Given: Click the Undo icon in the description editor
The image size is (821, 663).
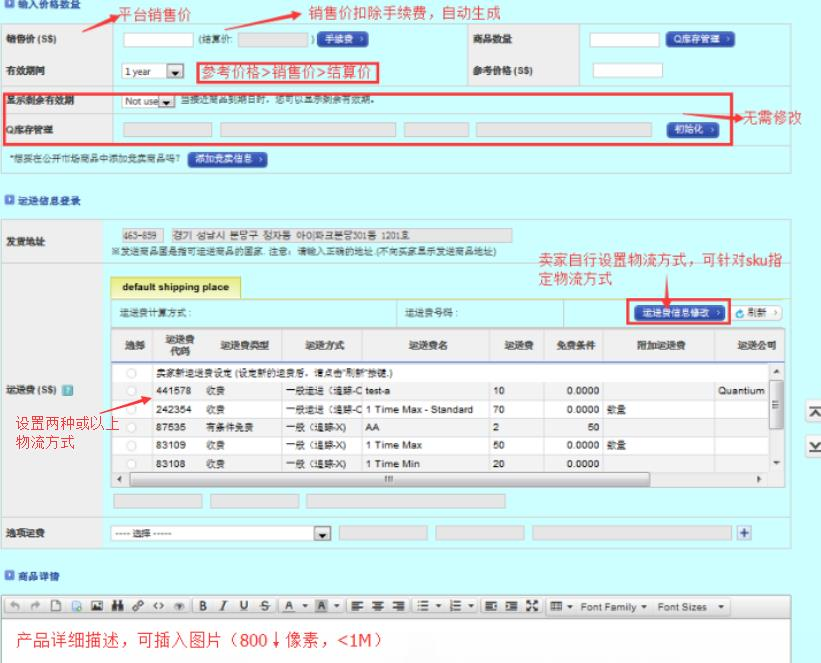Looking at the screenshot, I should 14,606.
